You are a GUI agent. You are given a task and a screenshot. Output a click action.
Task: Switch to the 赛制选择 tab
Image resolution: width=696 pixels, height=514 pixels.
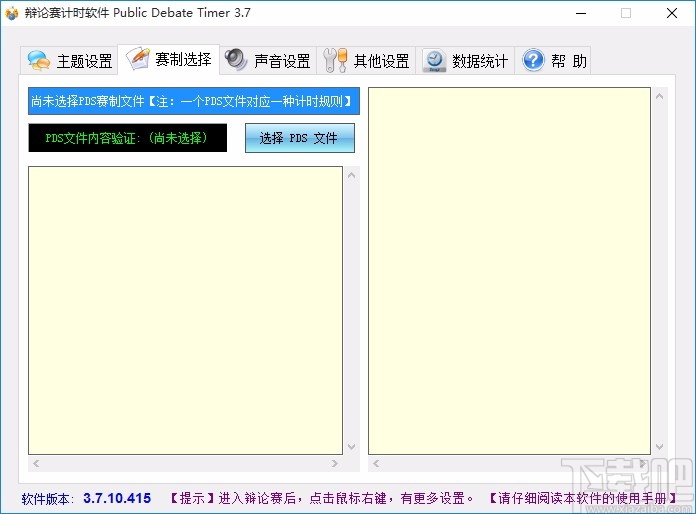[x=169, y=59]
